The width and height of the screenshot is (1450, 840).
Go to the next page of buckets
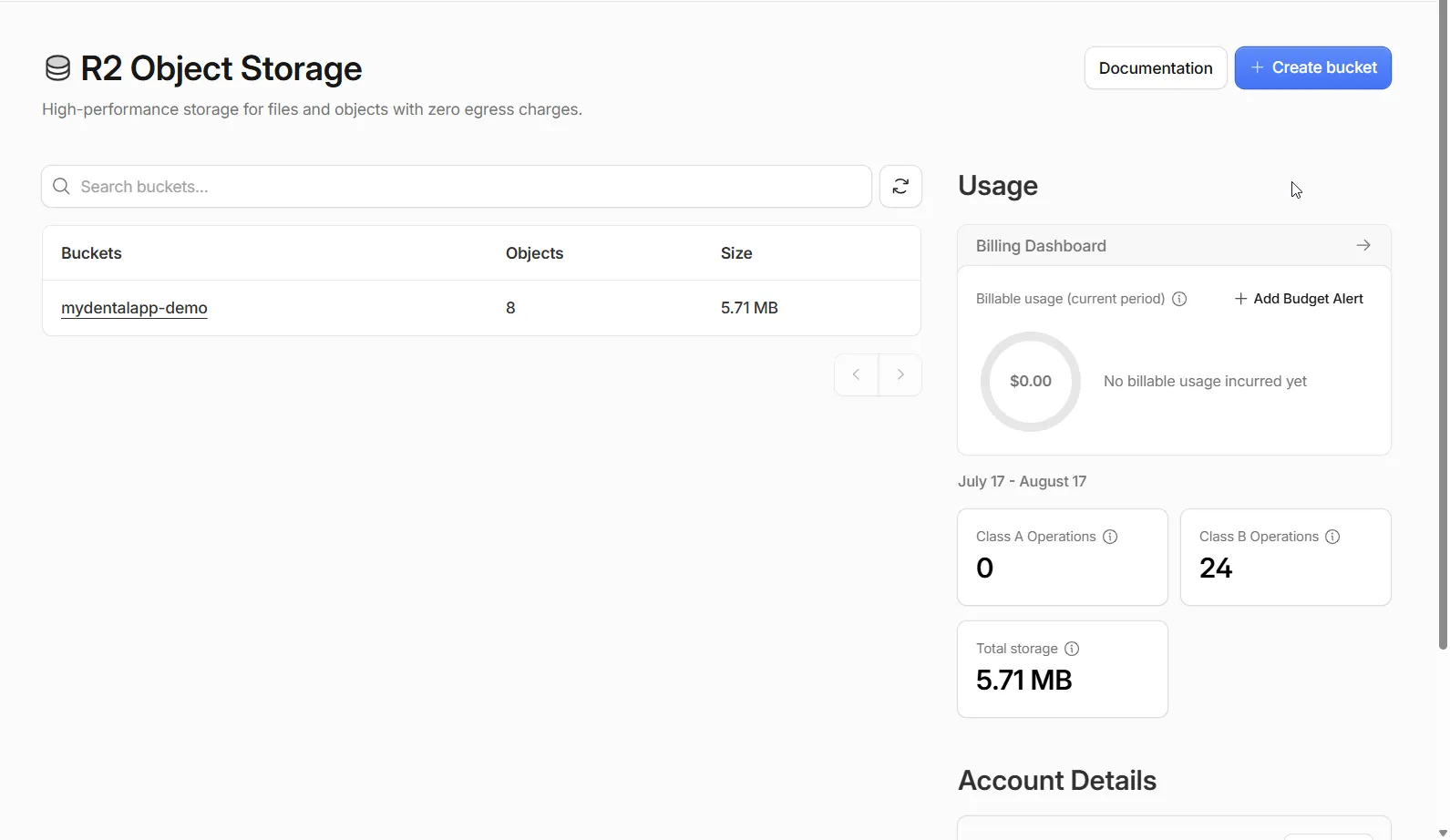900,374
